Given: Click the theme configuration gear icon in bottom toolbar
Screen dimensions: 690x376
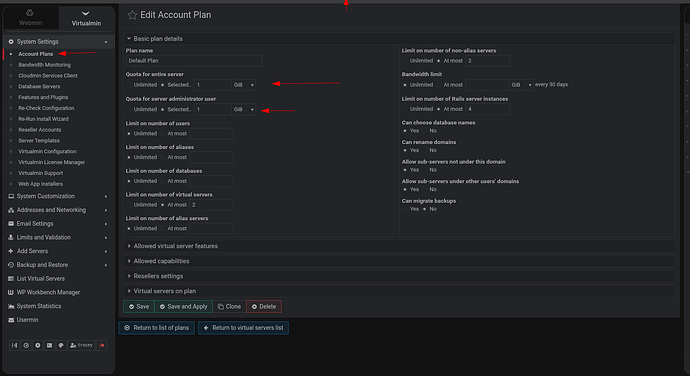Looking at the screenshot, I should [x=38, y=345].
